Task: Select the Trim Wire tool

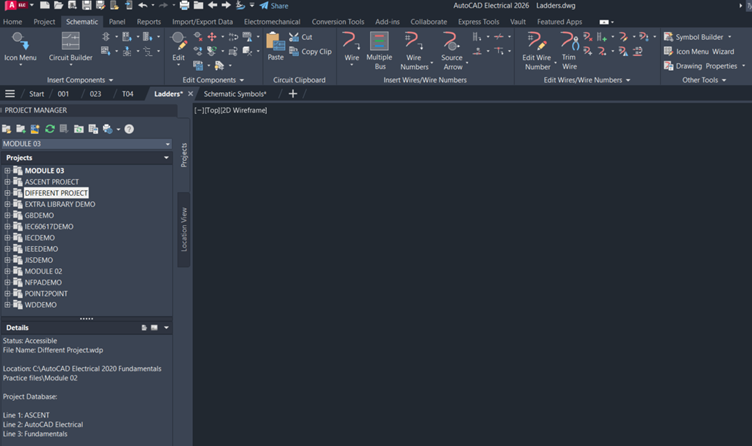Action: pos(569,50)
